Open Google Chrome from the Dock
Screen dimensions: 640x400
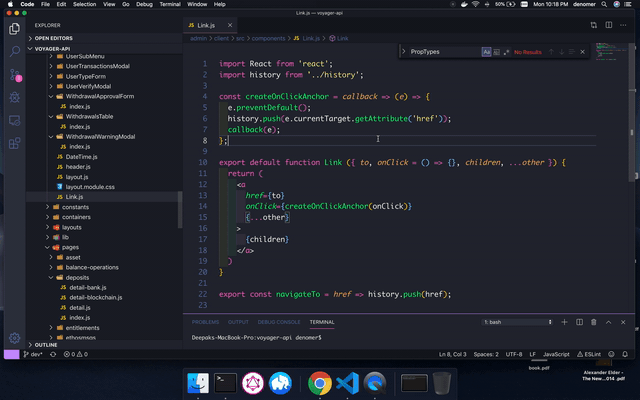coord(319,381)
